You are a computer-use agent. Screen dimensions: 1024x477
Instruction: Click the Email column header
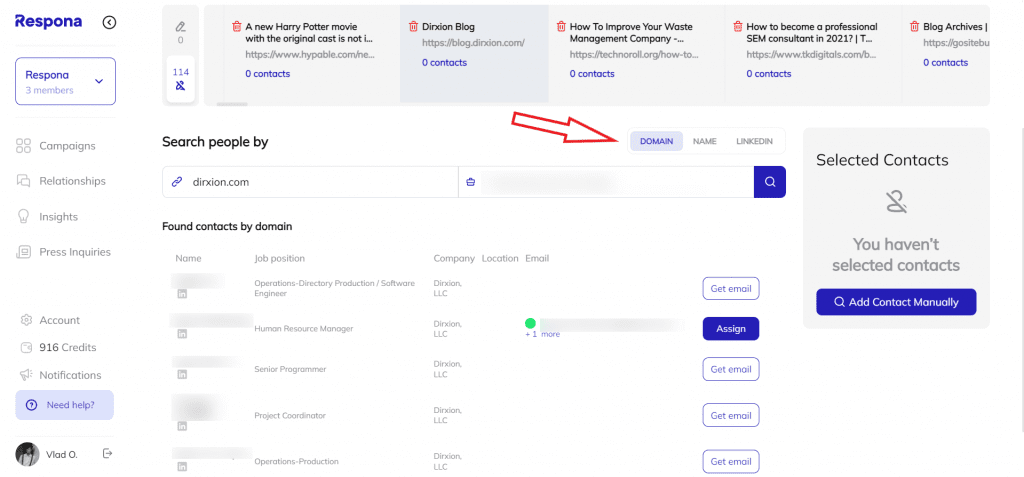tap(537, 258)
